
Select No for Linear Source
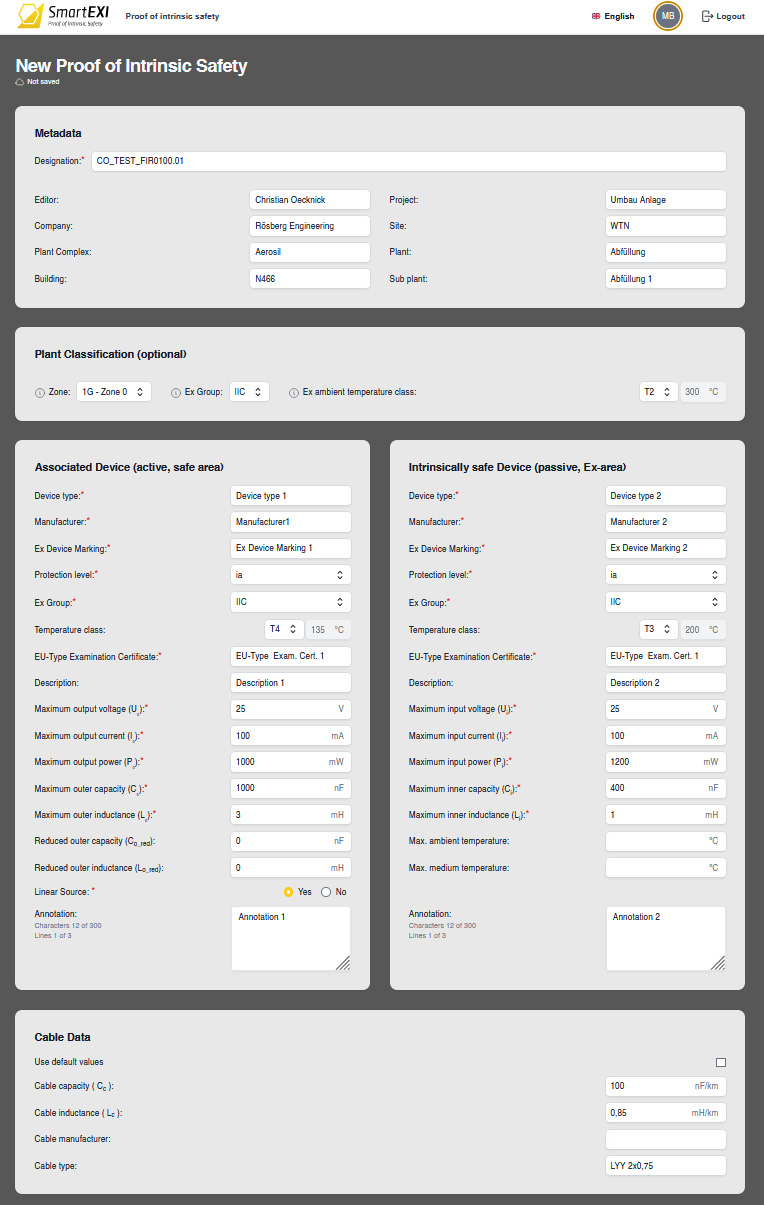point(326,892)
